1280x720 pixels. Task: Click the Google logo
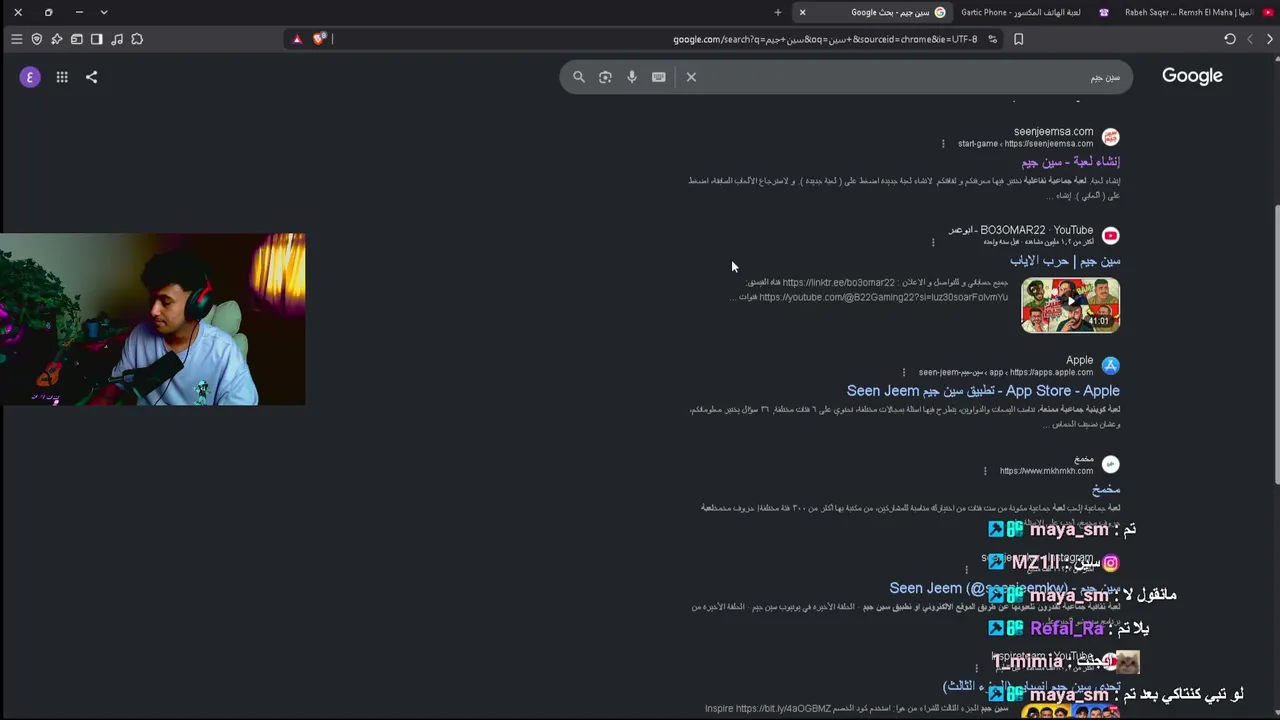(1192, 76)
